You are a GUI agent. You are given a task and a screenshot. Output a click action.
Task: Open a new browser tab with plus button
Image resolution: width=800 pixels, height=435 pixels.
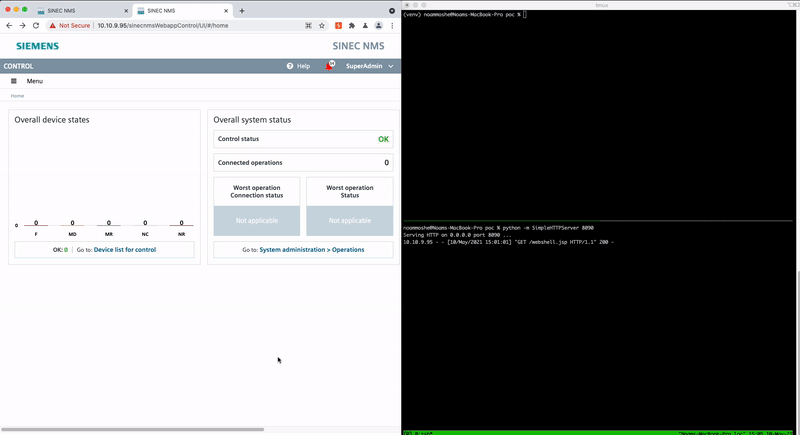click(242, 10)
